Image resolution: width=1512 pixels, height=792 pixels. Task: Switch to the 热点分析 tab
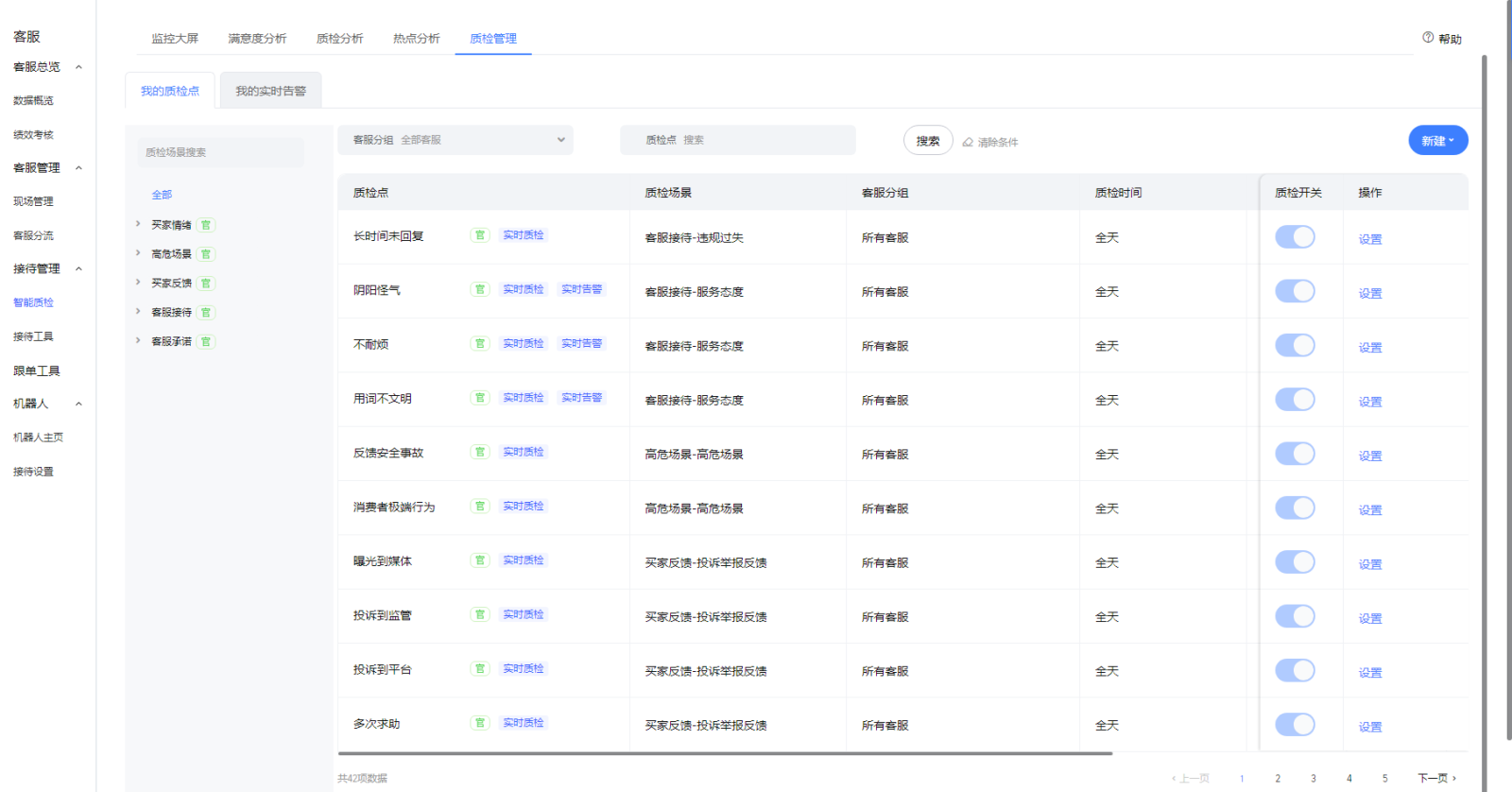click(416, 39)
